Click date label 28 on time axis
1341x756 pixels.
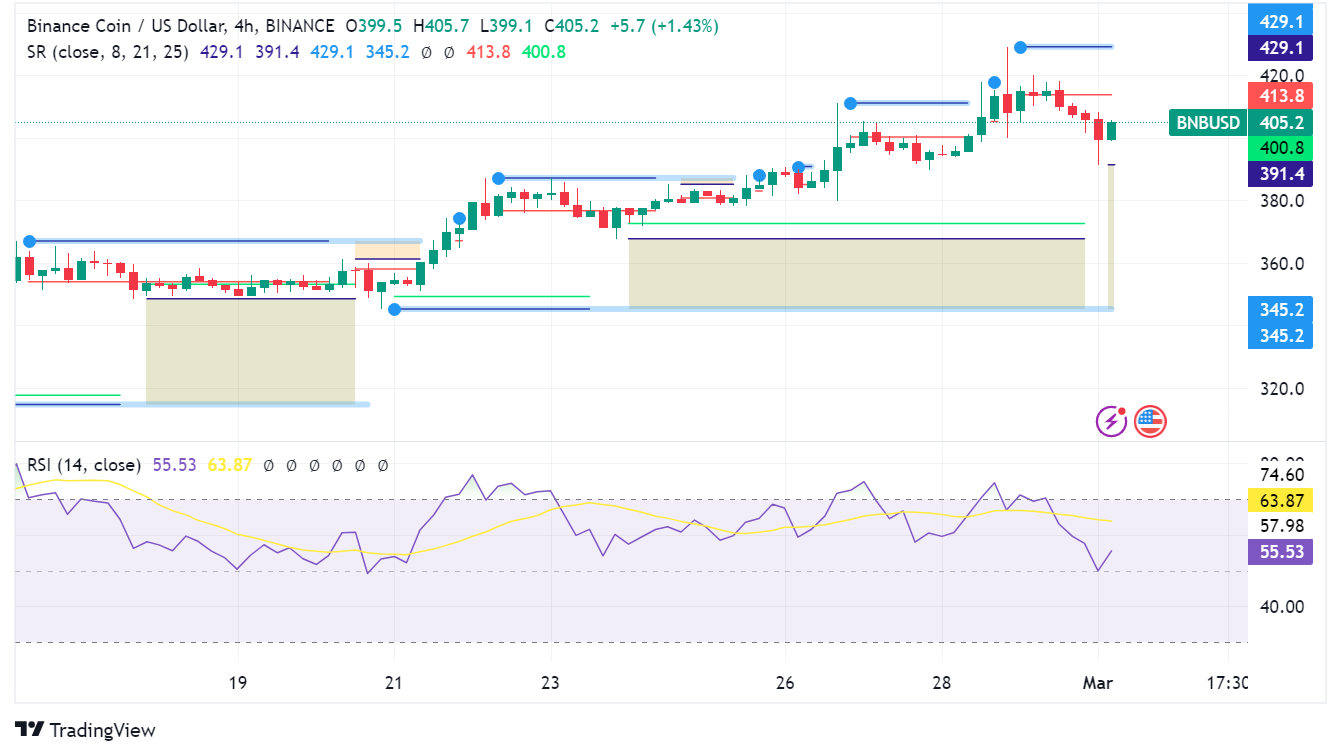pos(942,683)
